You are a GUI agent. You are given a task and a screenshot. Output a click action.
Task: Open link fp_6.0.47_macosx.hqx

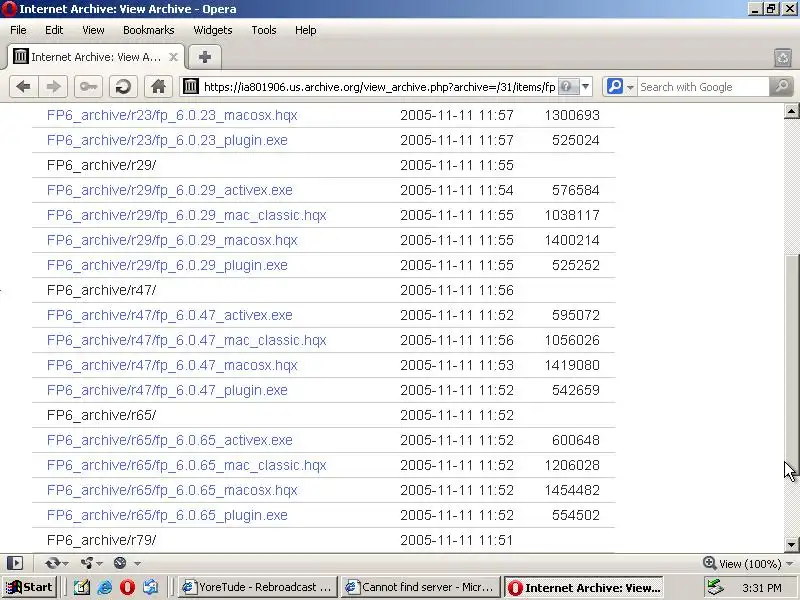pos(172,365)
